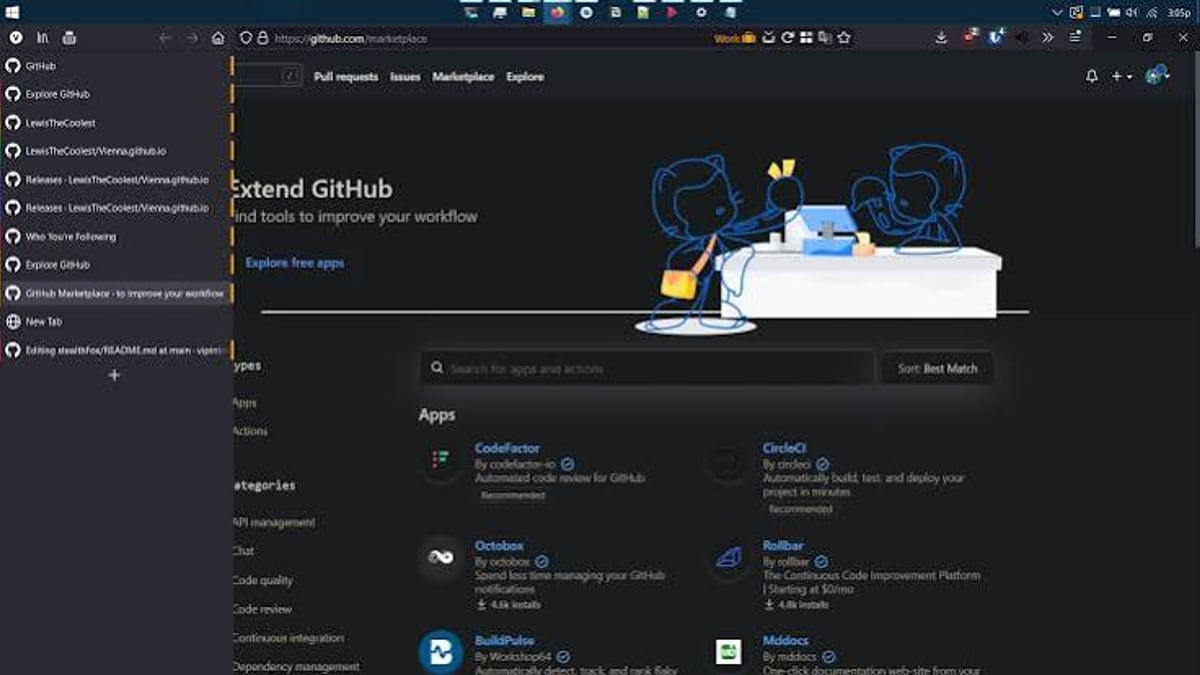Open the Firefox application menu

click(1075, 38)
